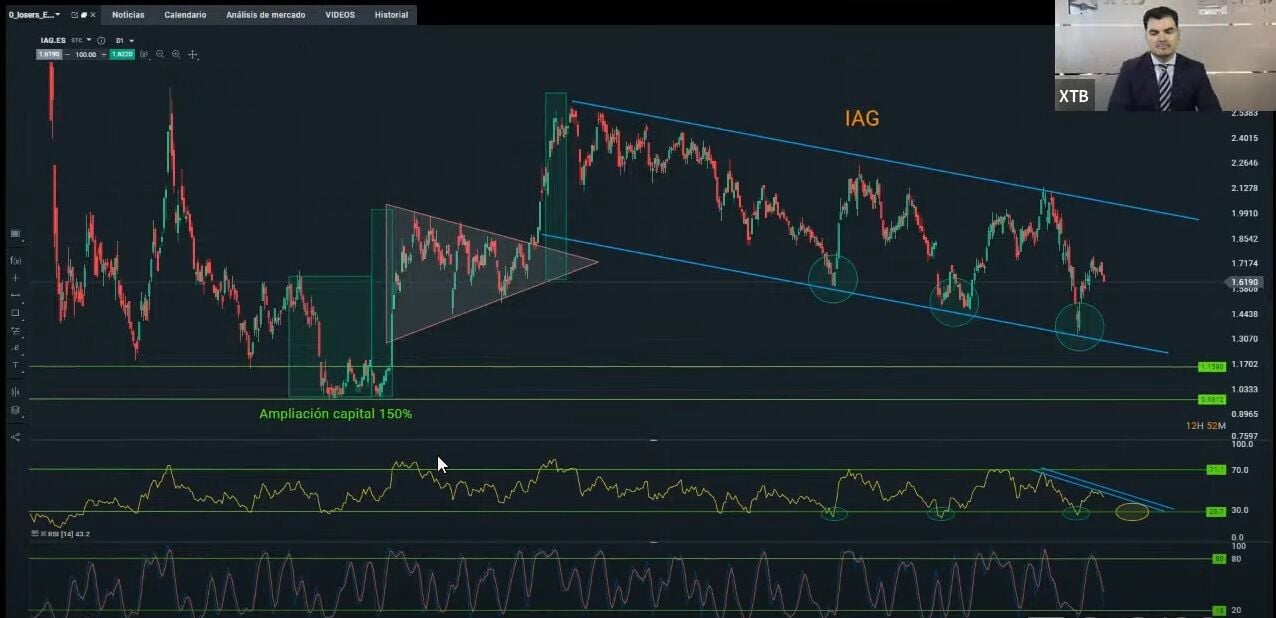This screenshot has height=618, width=1276.
Task: Zoom out the chart with minus magnifier
Action: pos(160,54)
